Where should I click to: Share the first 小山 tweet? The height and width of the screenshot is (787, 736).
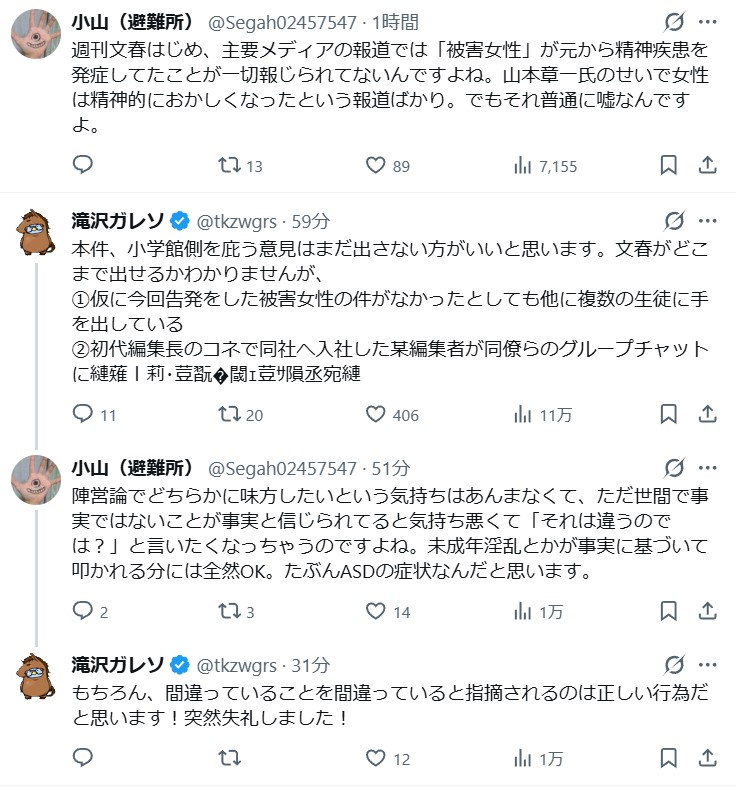pos(706,166)
